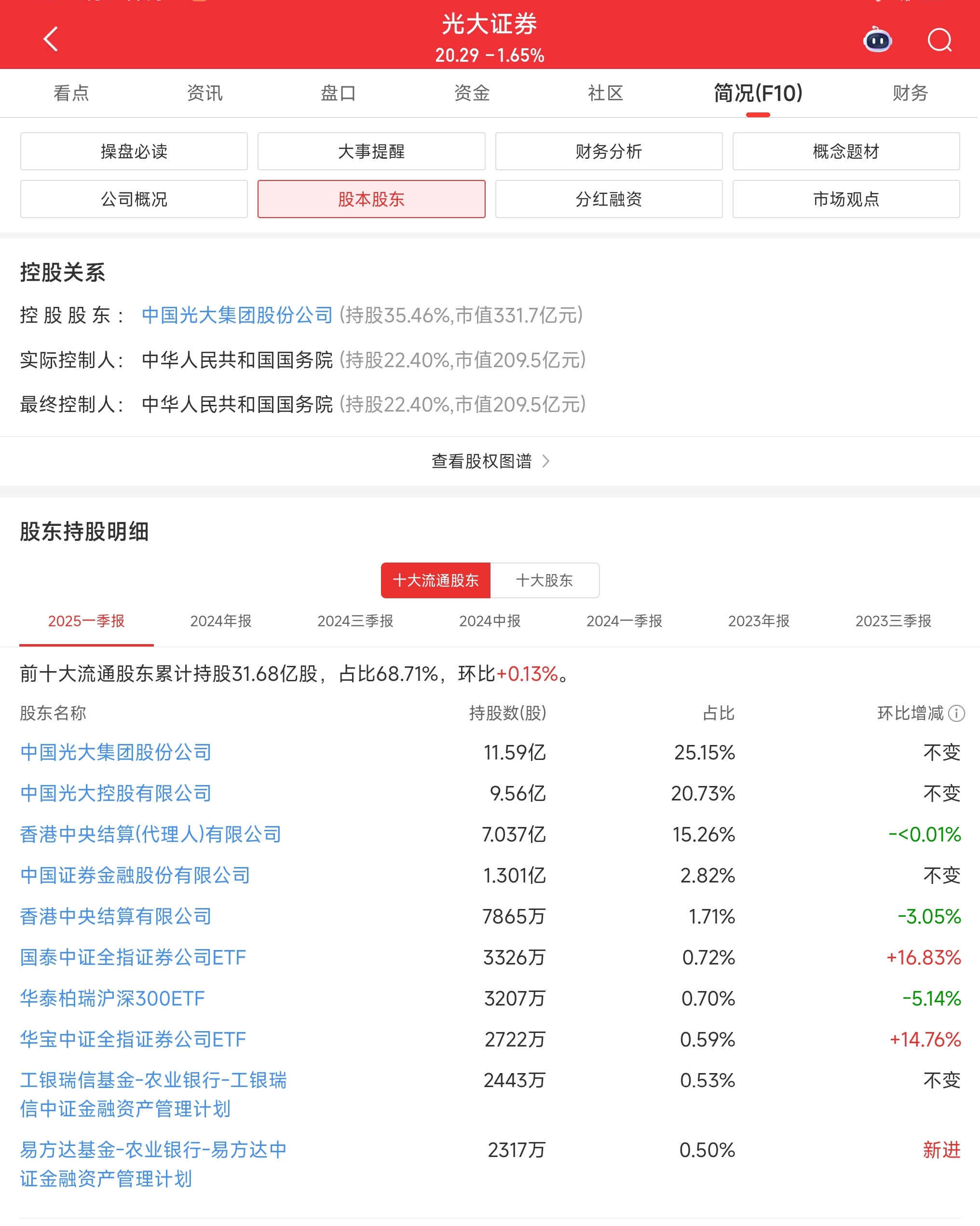The height and width of the screenshot is (1226, 980).
Task: Tap the price 20.29 -1.65%
Action: (490, 55)
